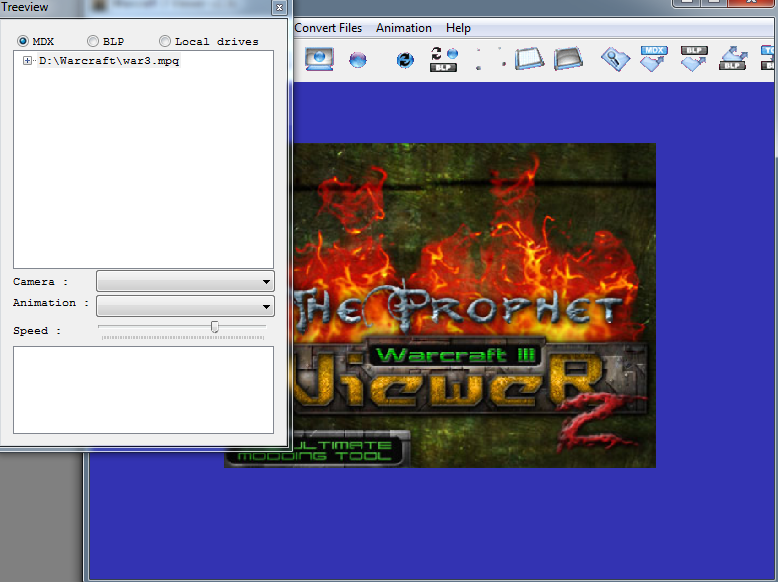Close the Treeview panel
Image resolution: width=778 pixels, height=582 pixels.
279,7
